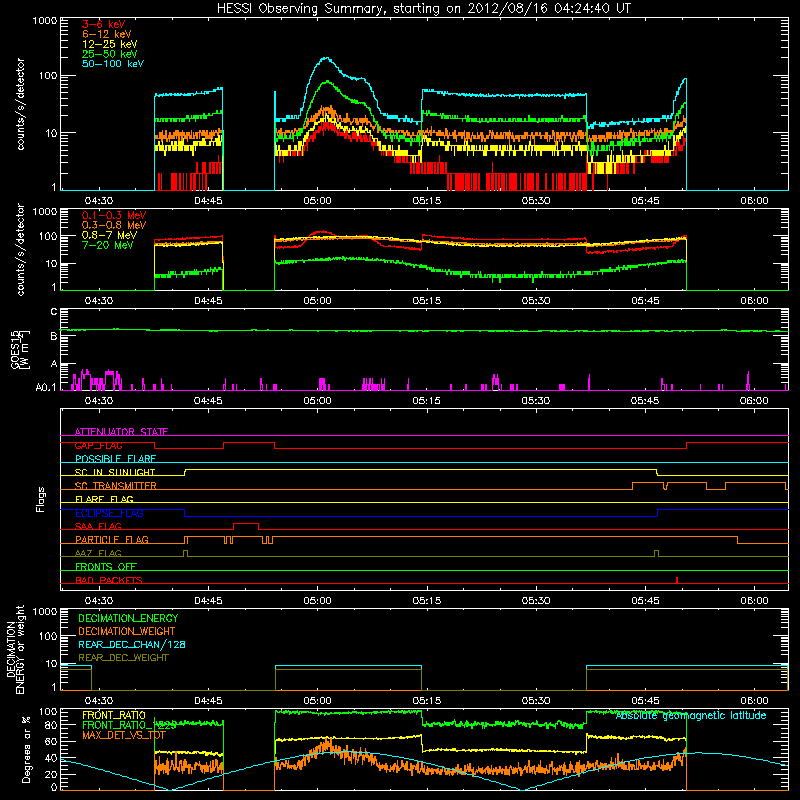Select the MAX_DET_VS_TOT legend label

point(124,735)
